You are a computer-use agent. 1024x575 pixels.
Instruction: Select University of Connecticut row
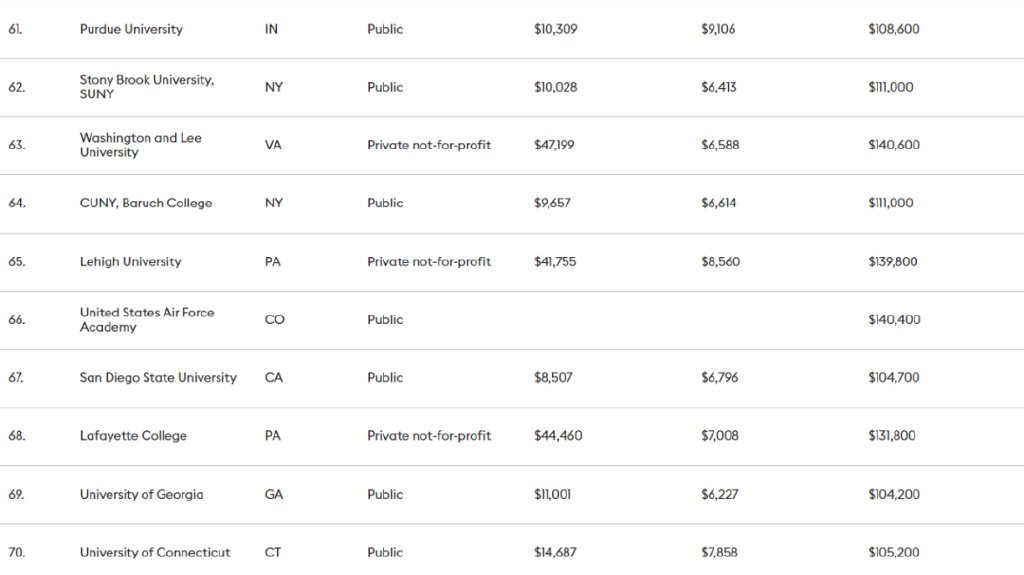point(155,552)
